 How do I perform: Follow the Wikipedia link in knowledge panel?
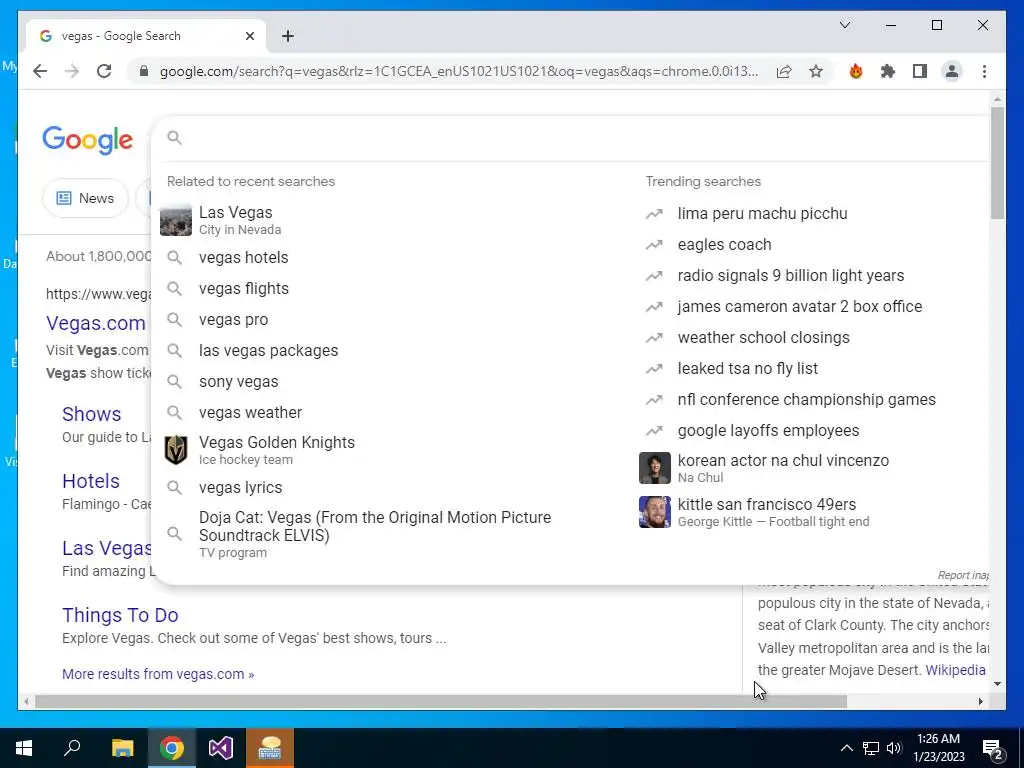(955, 669)
